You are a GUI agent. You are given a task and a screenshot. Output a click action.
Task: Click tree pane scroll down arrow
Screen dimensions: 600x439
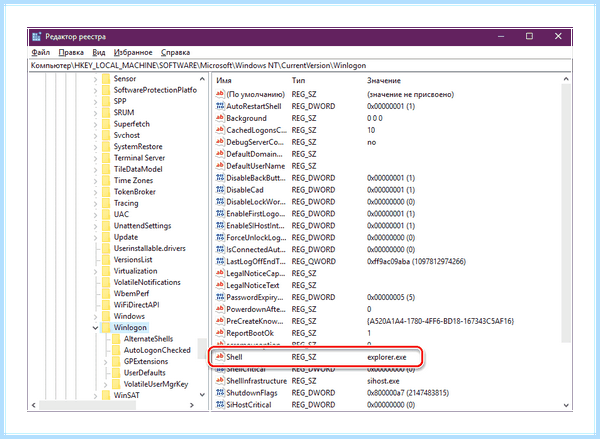pyautogui.click(x=202, y=395)
